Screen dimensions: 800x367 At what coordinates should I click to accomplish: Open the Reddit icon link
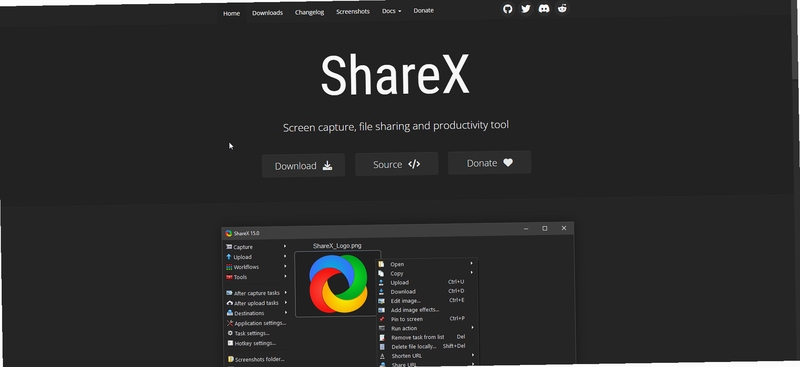pyautogui.click(x=562, y=8)
